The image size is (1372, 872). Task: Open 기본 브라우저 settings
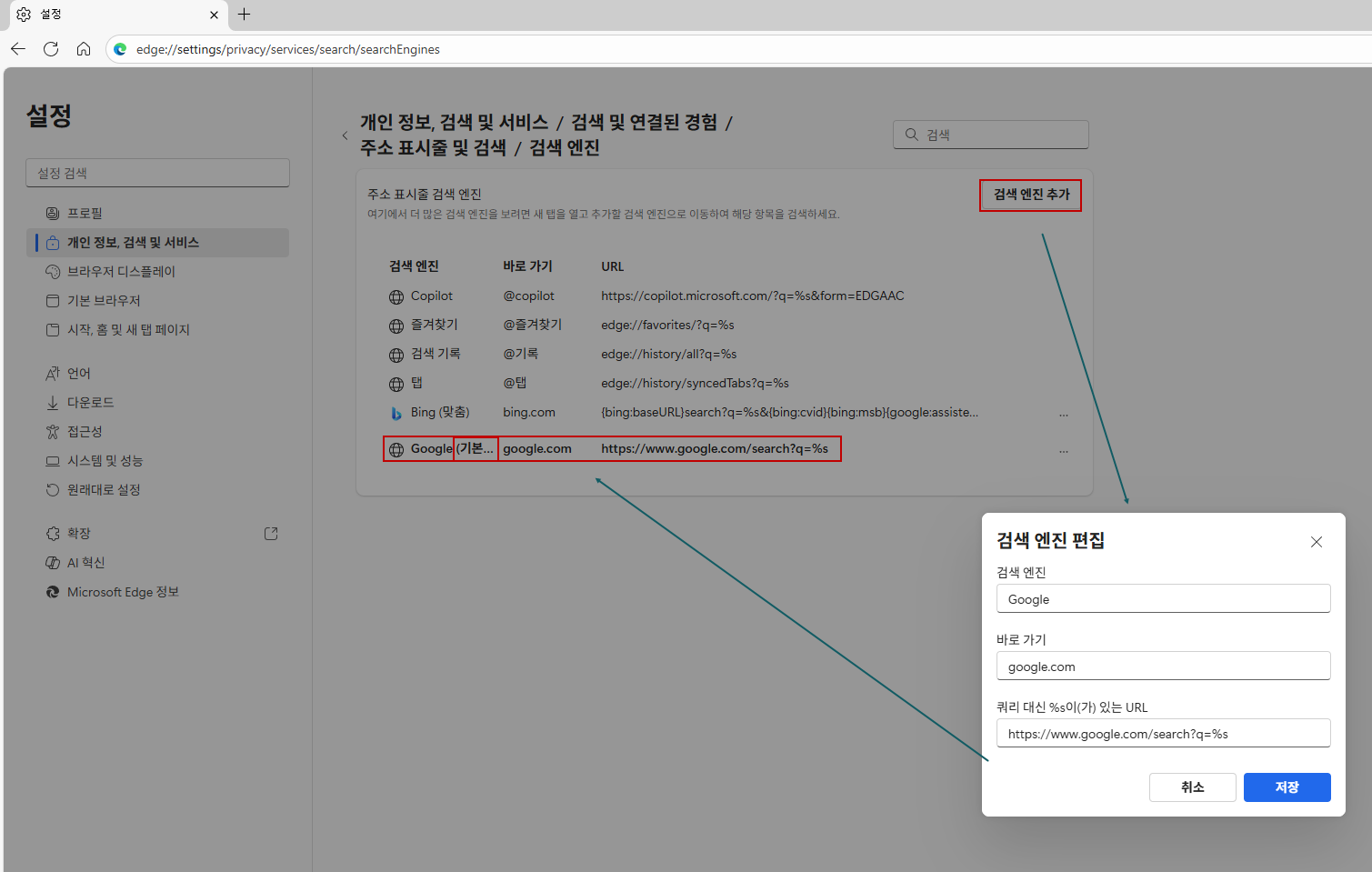point(158,300)
